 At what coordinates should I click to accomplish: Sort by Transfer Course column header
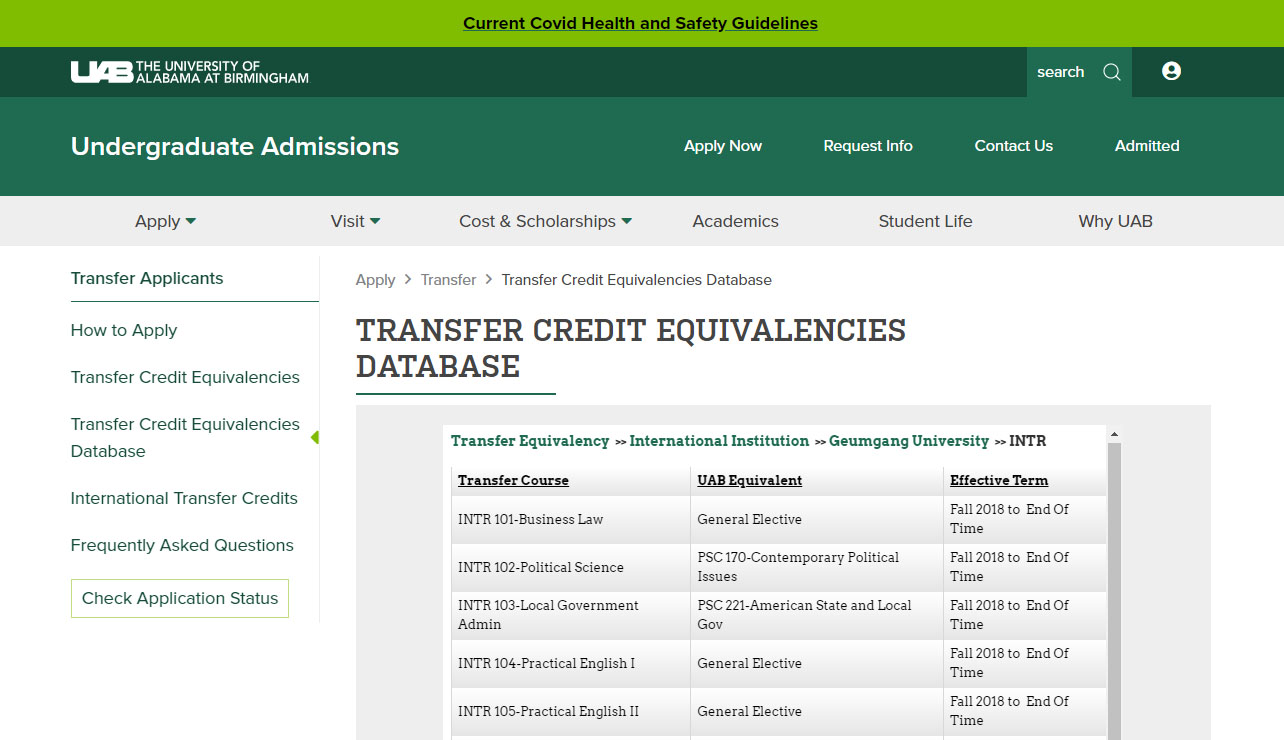(513, 480)
